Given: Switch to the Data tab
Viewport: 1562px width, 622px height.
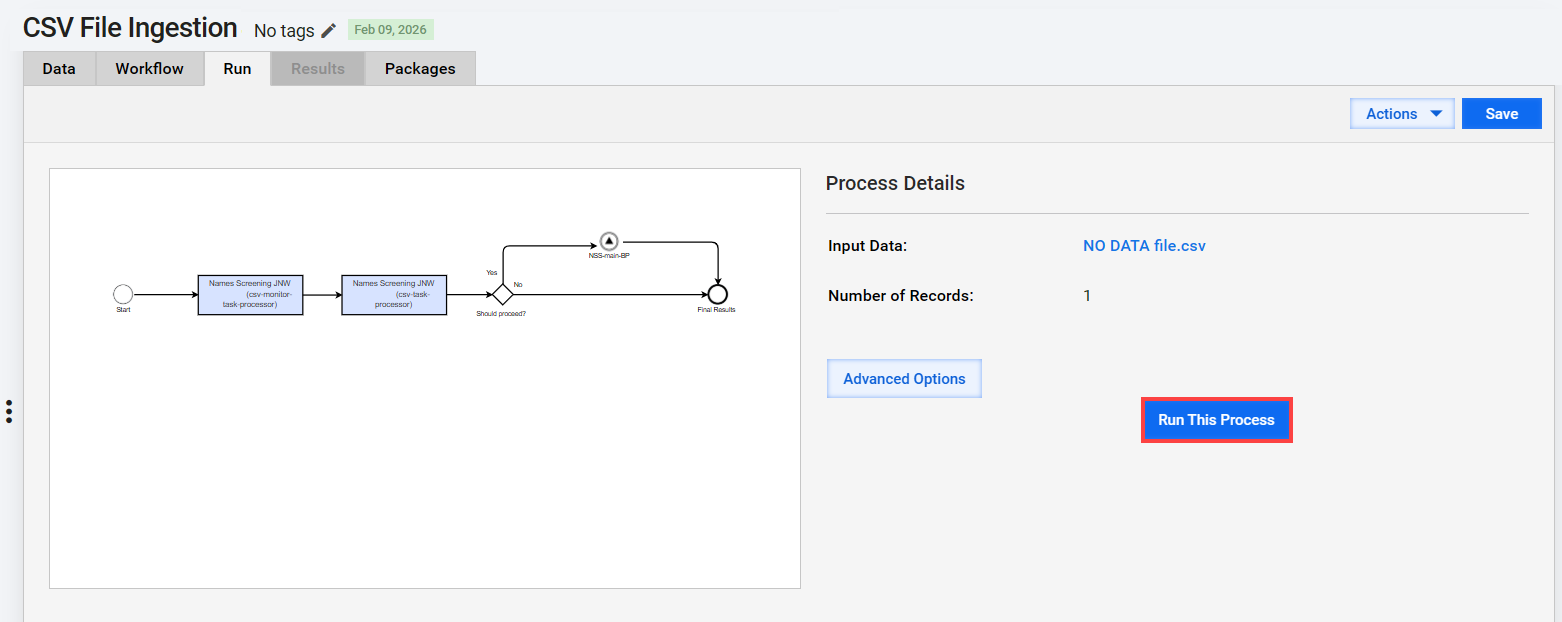Looking at the screenshot, I should pos(59,69).
